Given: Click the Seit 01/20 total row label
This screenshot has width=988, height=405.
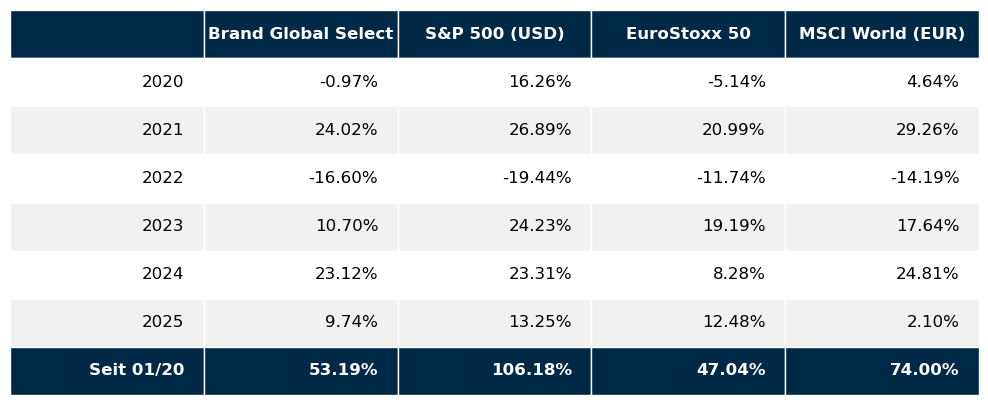Looking at the screenshot, I should point(136,370).
